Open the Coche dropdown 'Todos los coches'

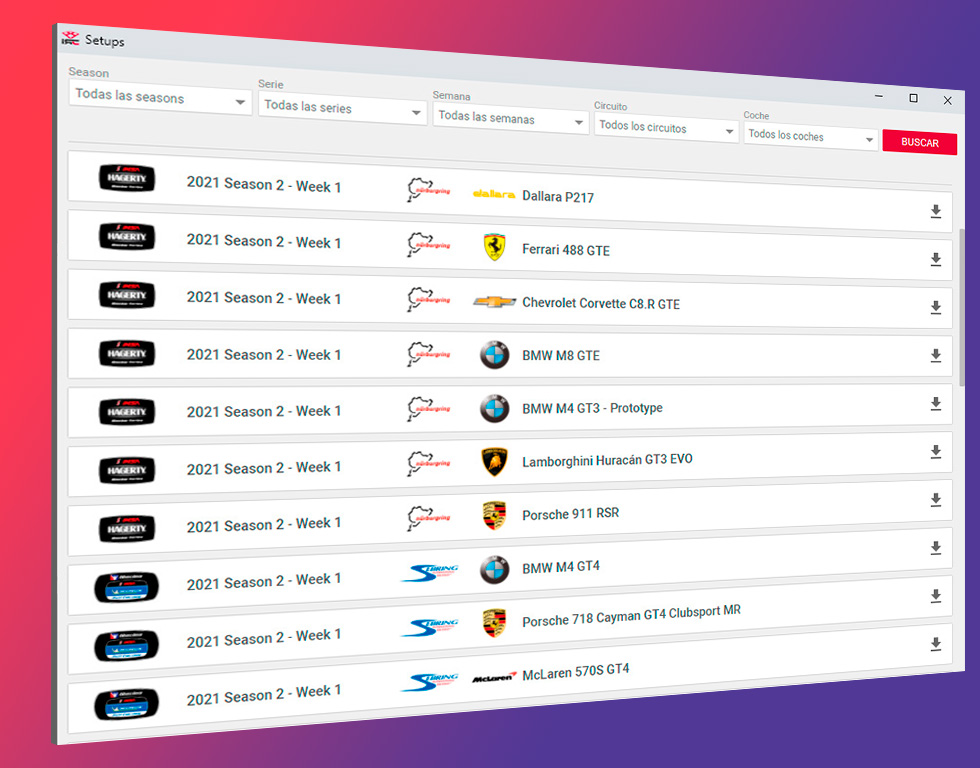click(x=811, y=136)
